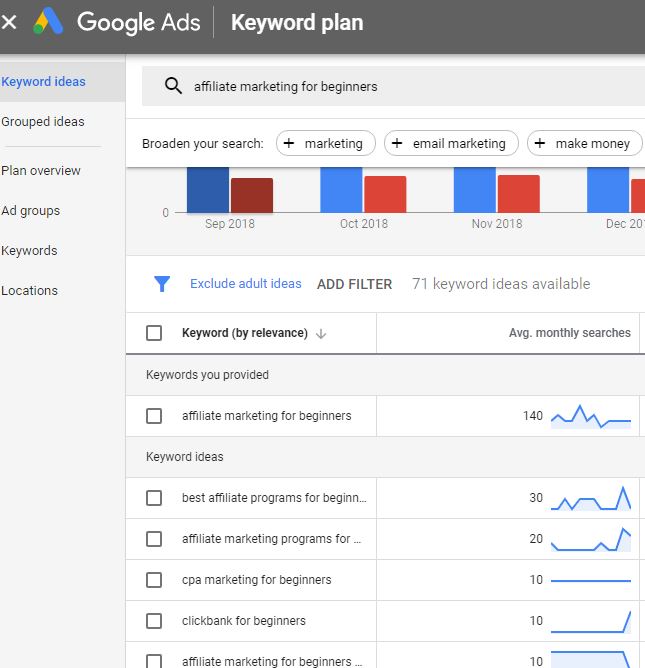Click the plus icon on the marketing chip
This screenshot has width=645, height=668.
click(x=289, y=143)
